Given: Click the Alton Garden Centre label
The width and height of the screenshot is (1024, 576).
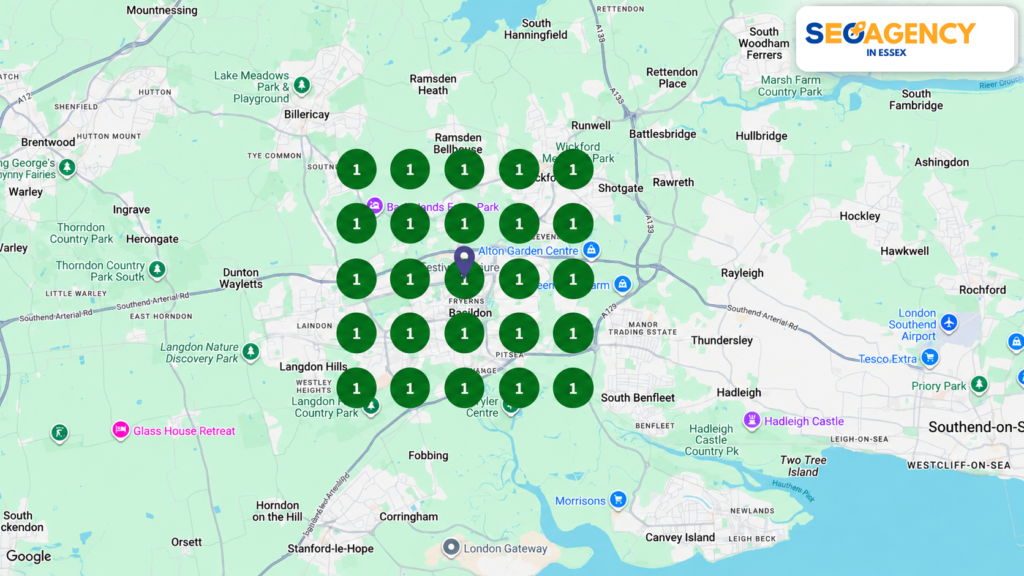Looking at the screenshot, I should [528, 251].
